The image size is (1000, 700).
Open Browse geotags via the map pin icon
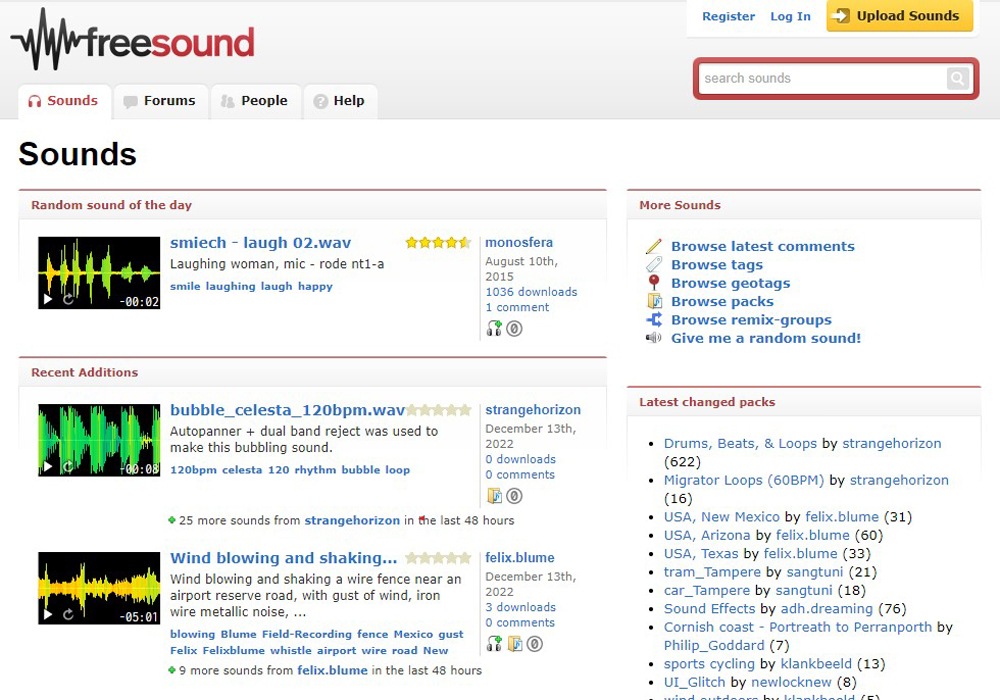pyautogui.click(x=656, y=283)
